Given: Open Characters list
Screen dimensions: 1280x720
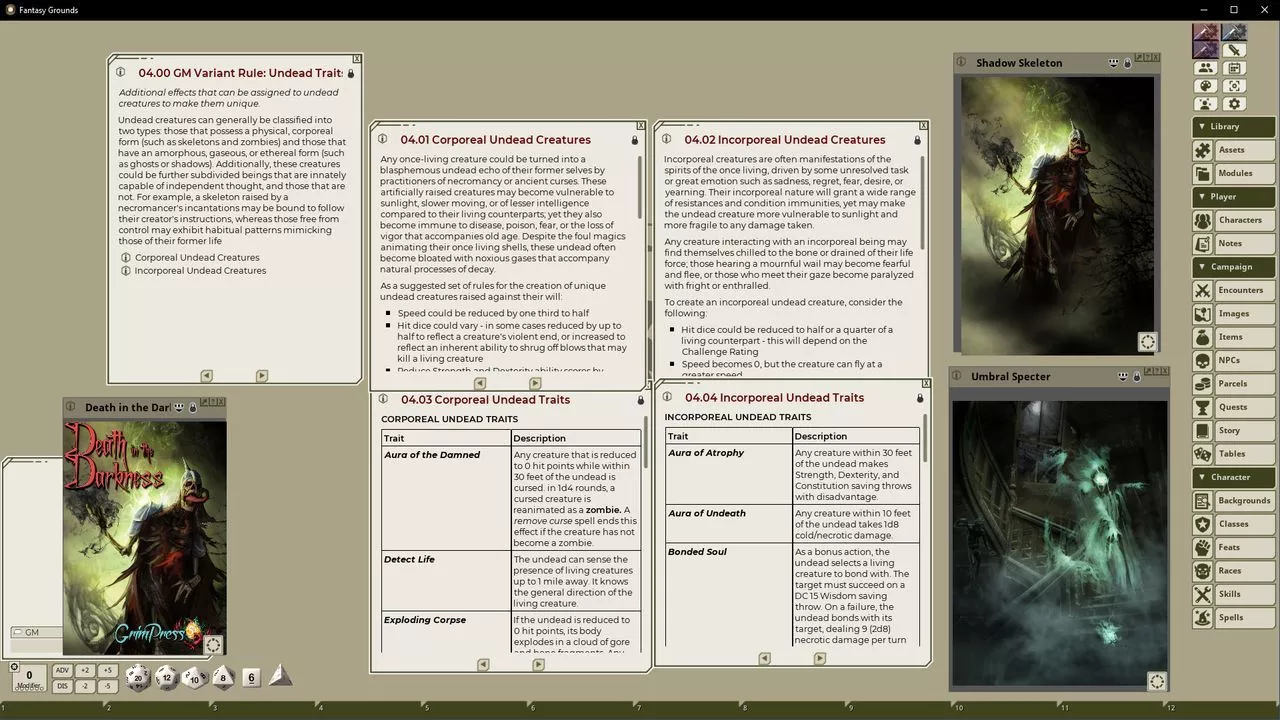Looking at the screenshot, I should pos(1233,220).
